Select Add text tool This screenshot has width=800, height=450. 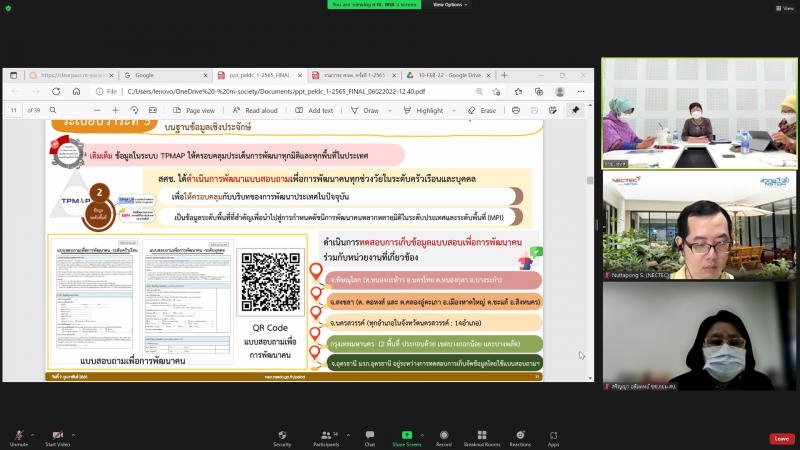(314, 110)
